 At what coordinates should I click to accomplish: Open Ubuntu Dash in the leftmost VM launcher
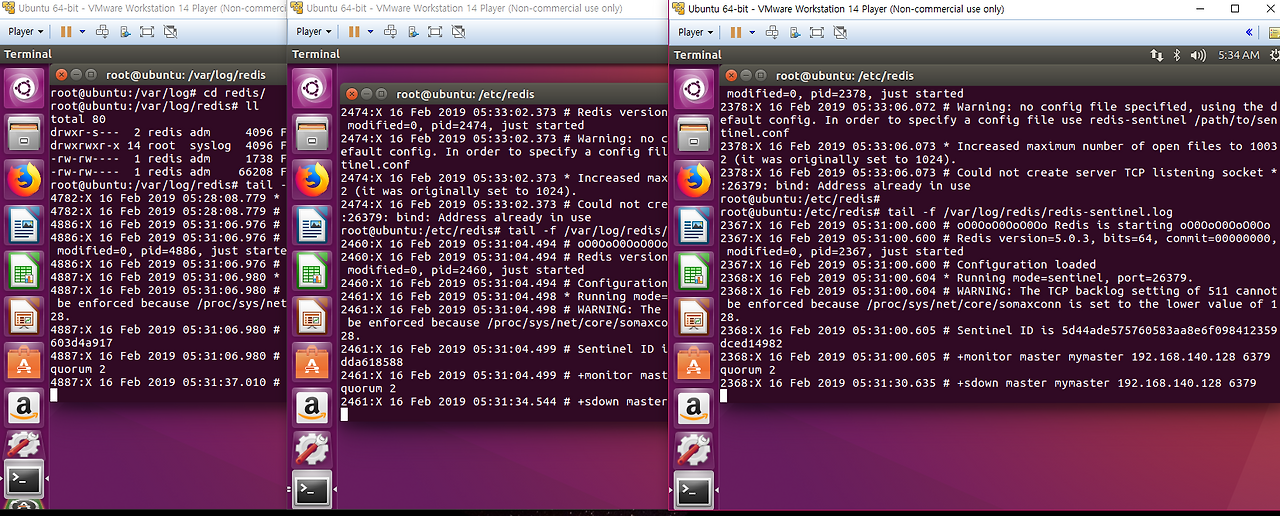[x=25, y=89]
